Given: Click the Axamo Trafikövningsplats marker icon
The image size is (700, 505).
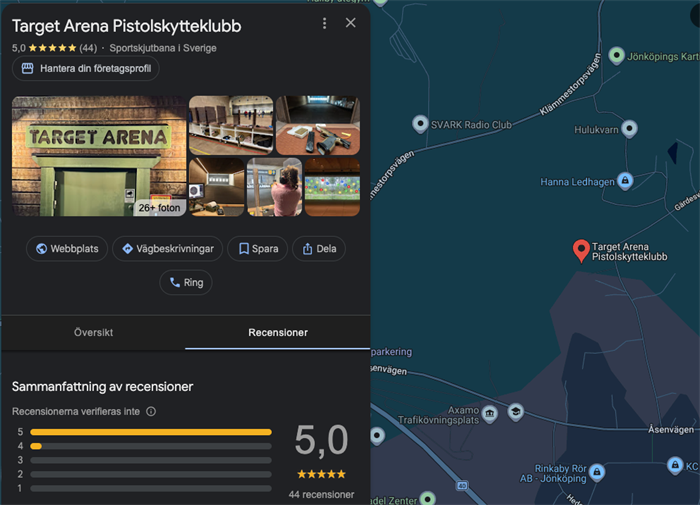Looking at the screenshot, I should tap(489, 413).
